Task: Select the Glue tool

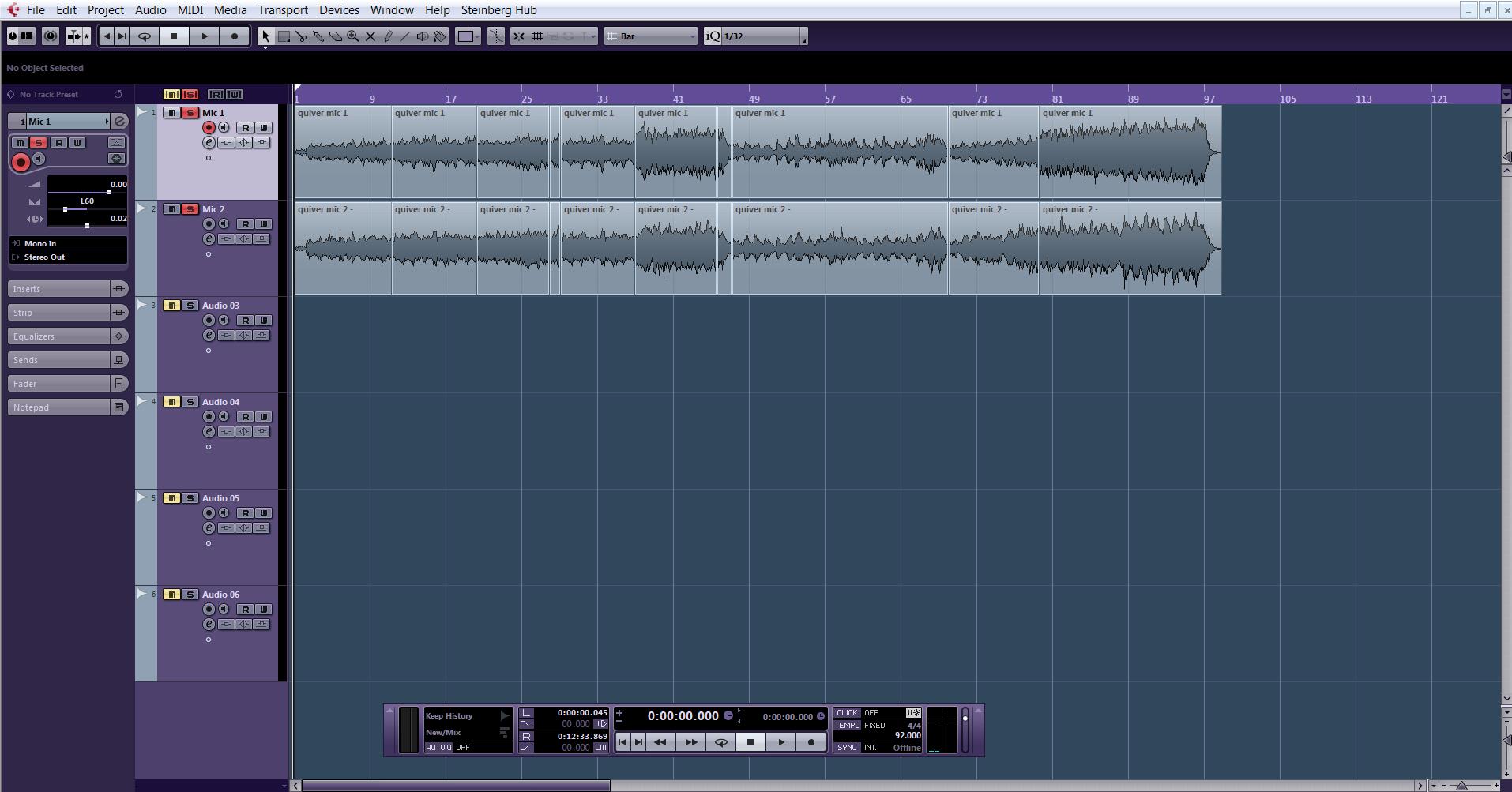Action: pos(318,36)
